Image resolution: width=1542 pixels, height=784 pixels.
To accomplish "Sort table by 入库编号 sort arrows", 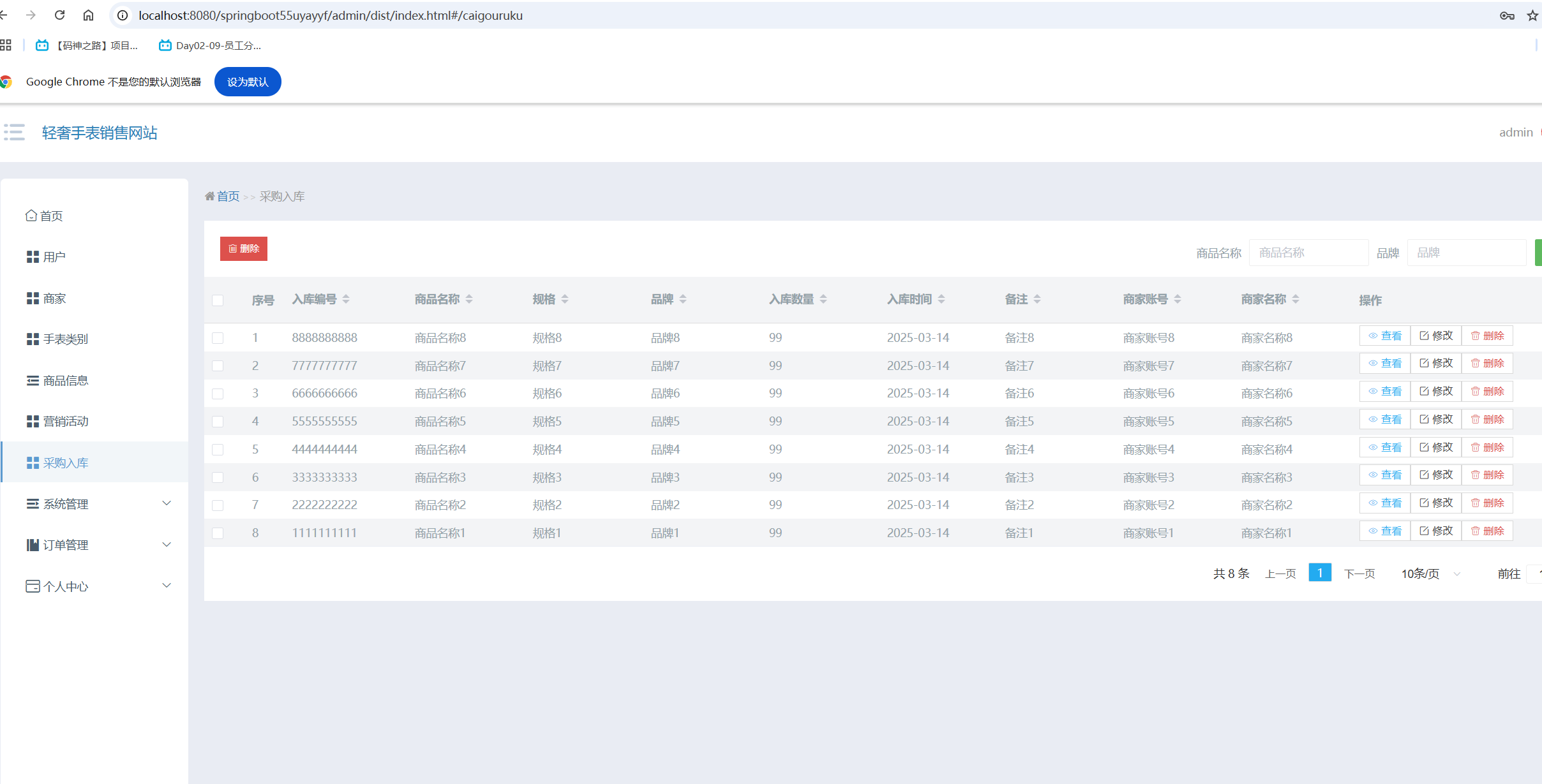I will point(346,299).
